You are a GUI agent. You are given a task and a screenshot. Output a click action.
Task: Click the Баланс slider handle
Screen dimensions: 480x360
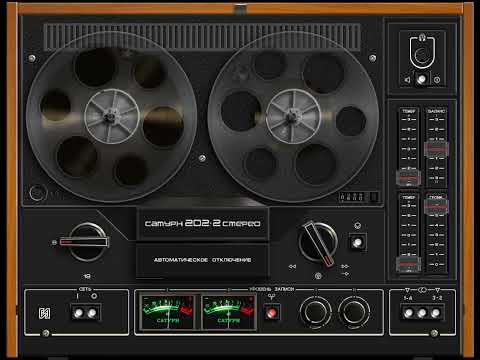point(436,149)
